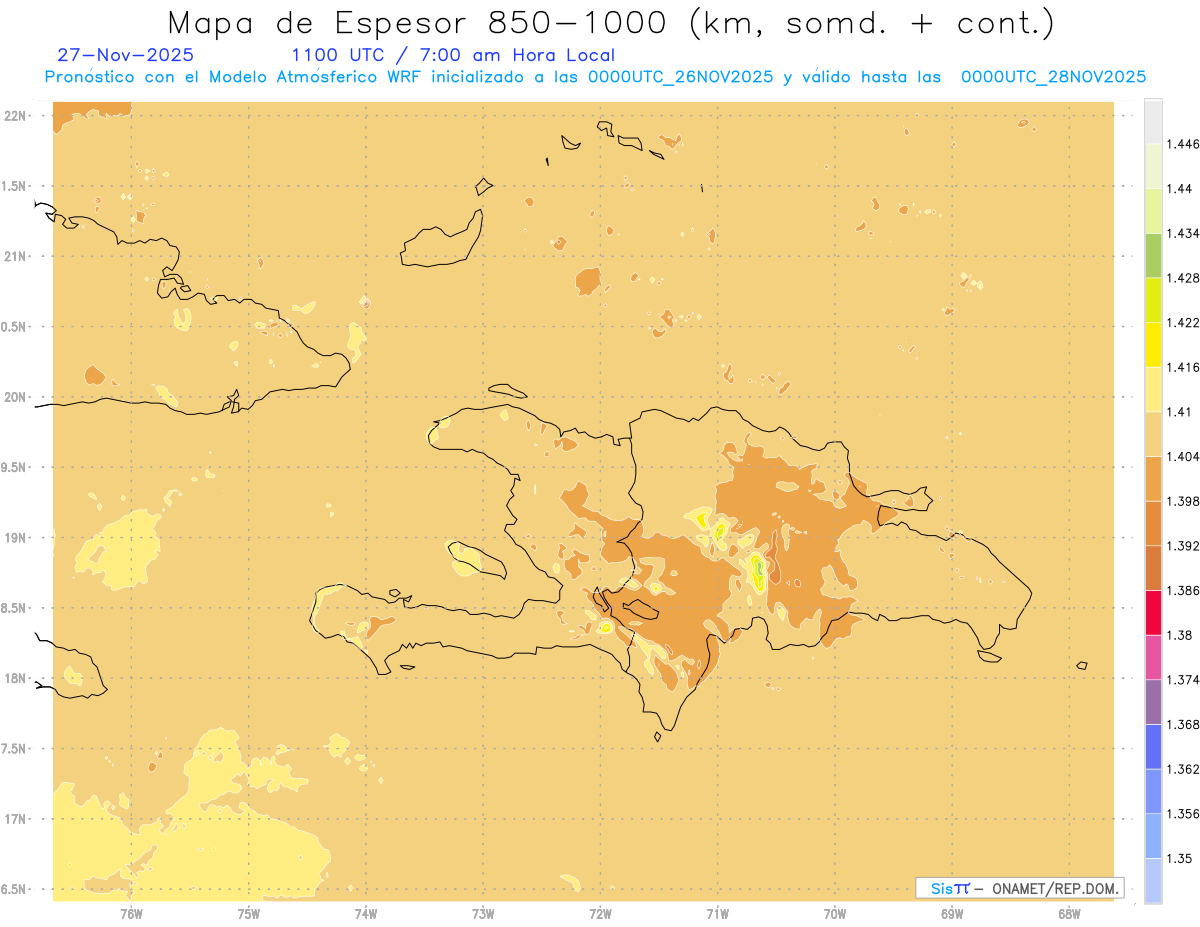
Task: Click the colorbar value 1.362
Action: click(x=1181, y=769)
